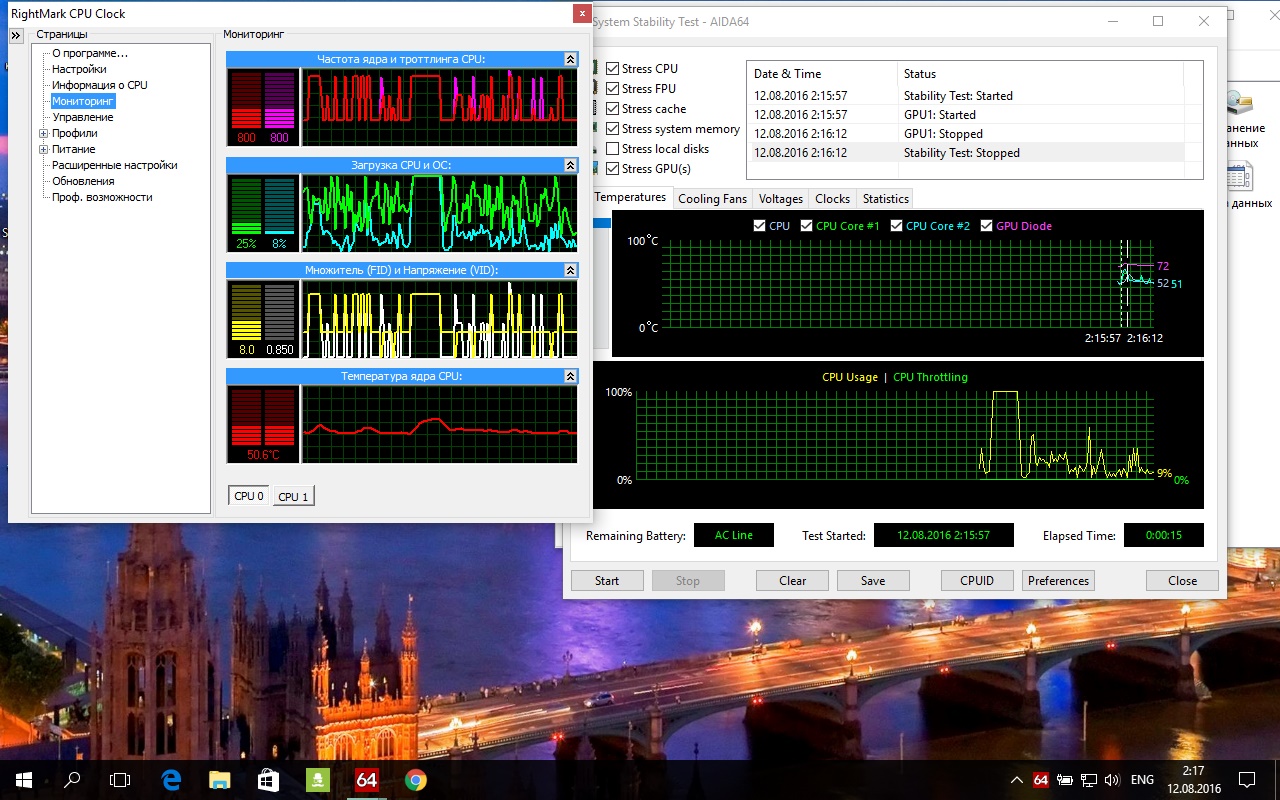Click the Save button

pyautogui.click(x=873, y=580)
